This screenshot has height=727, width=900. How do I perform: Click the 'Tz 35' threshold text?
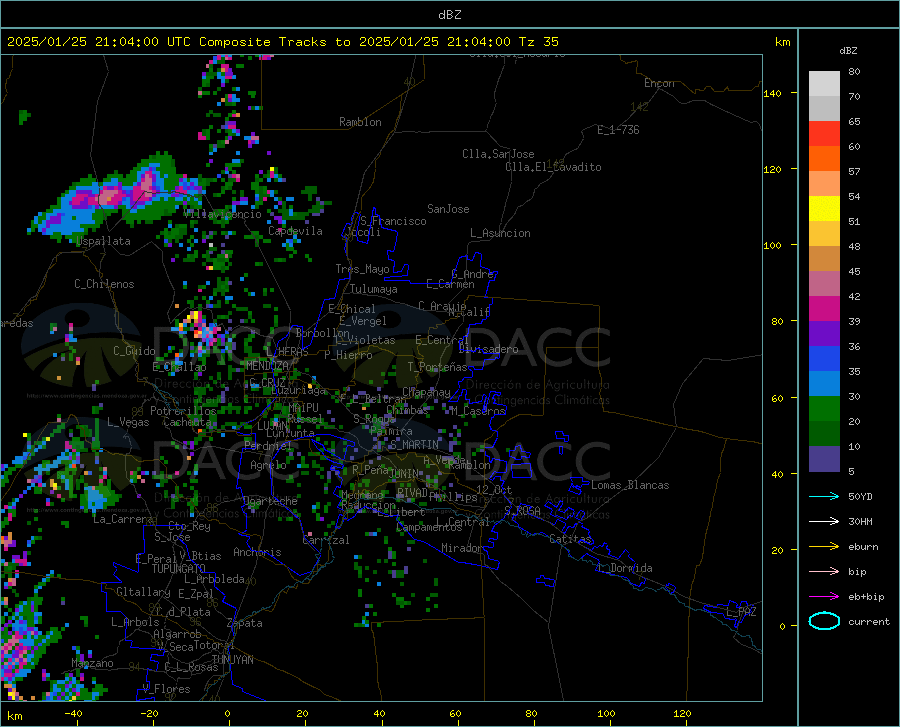(x=538, y=42)
